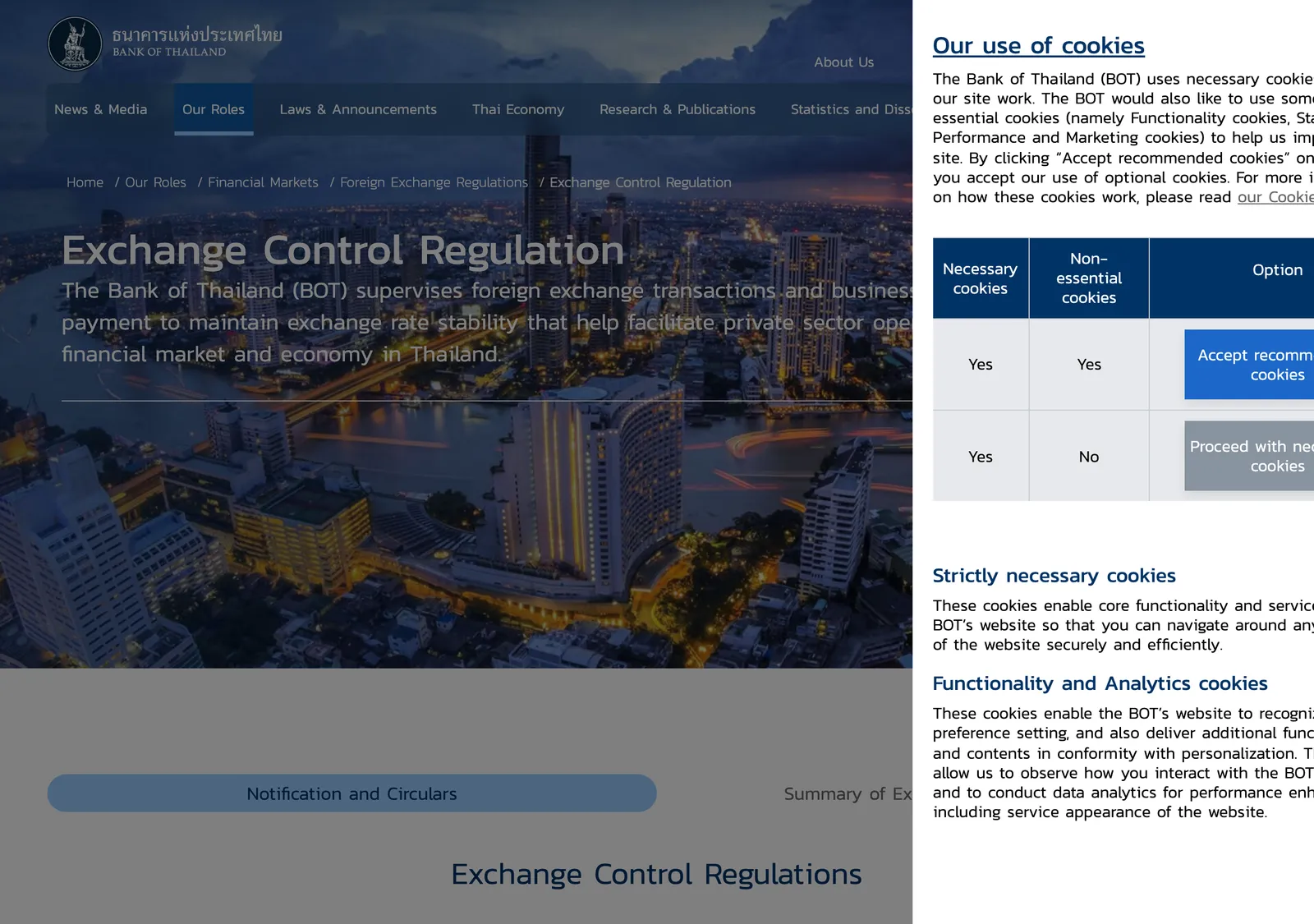The width and height of the screenshot is (1314, 924).
Task: Click the 'Exchange Control Regulation' page title
Action: pos(343,251)
